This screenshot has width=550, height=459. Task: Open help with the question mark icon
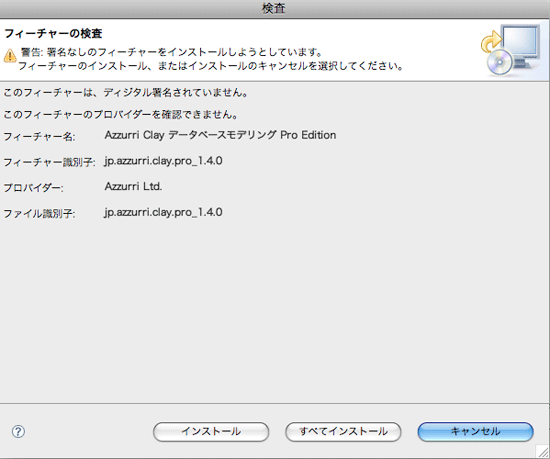pos(18,431)
